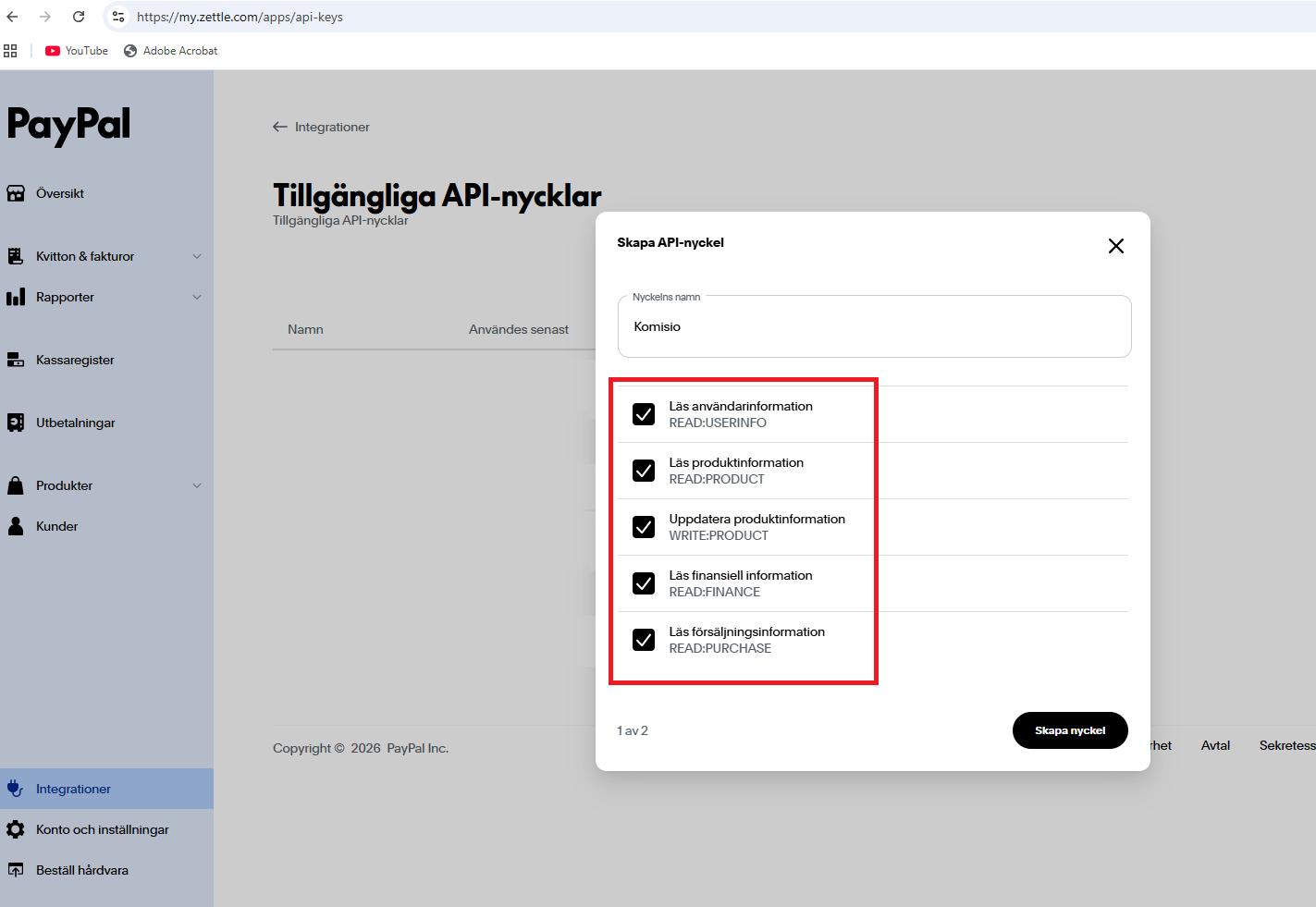Image resolution: width=1316 pixels, height=907 pixels.
Task: Edit the Nyckelns namn field
Action: click(x=874, y=326)
